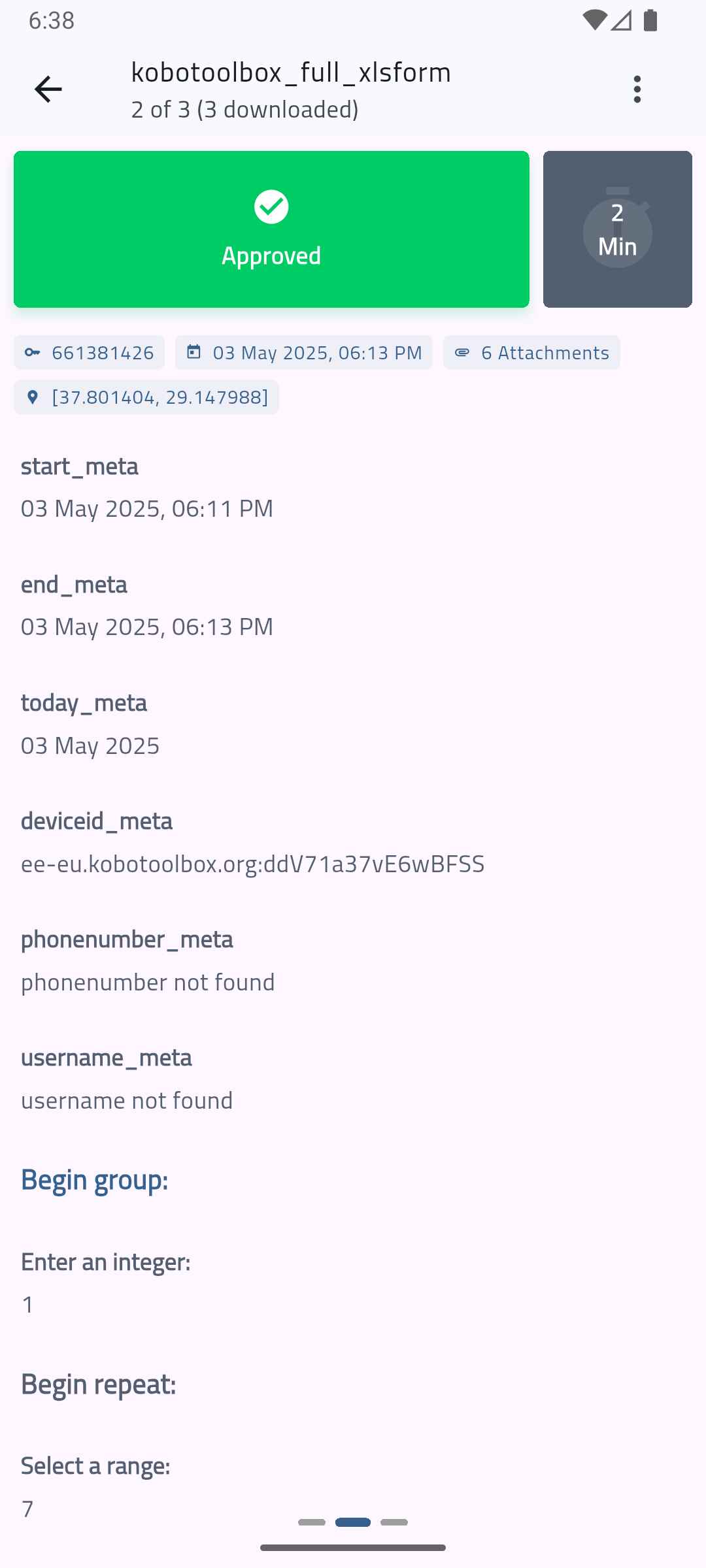Tap the paperclip attachments icon
This screenshot has height=1568, width=706.
(462, 353)
